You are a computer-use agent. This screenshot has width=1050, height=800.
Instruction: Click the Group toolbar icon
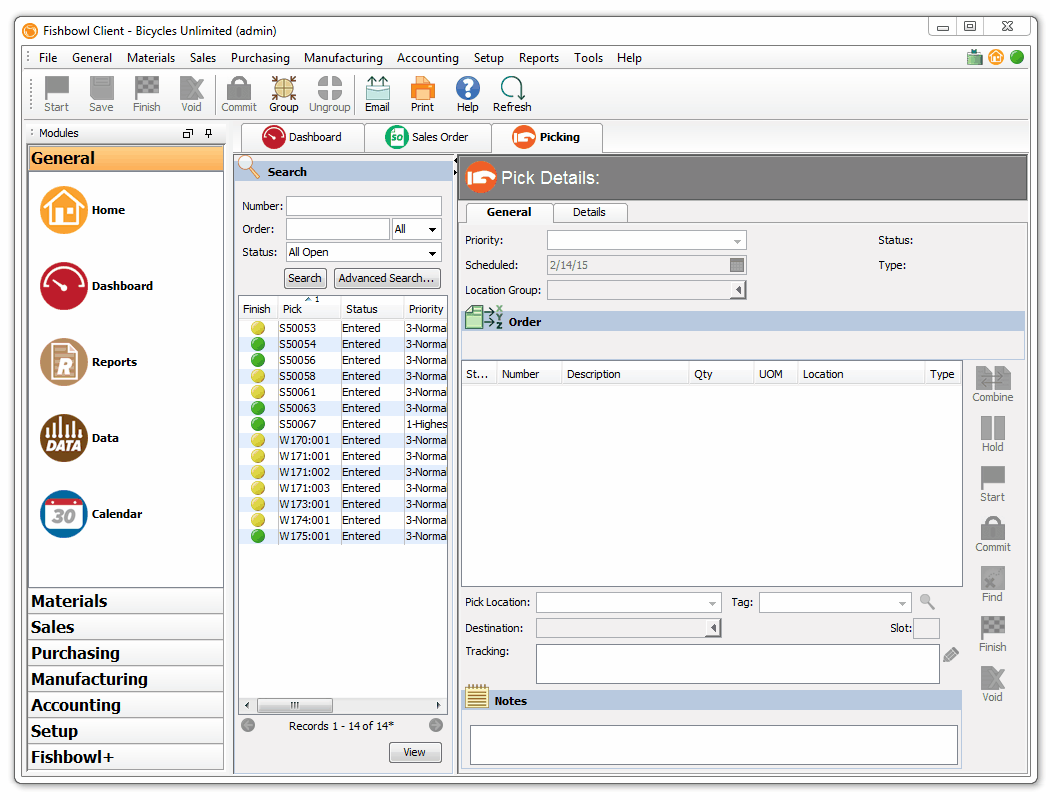284,94
